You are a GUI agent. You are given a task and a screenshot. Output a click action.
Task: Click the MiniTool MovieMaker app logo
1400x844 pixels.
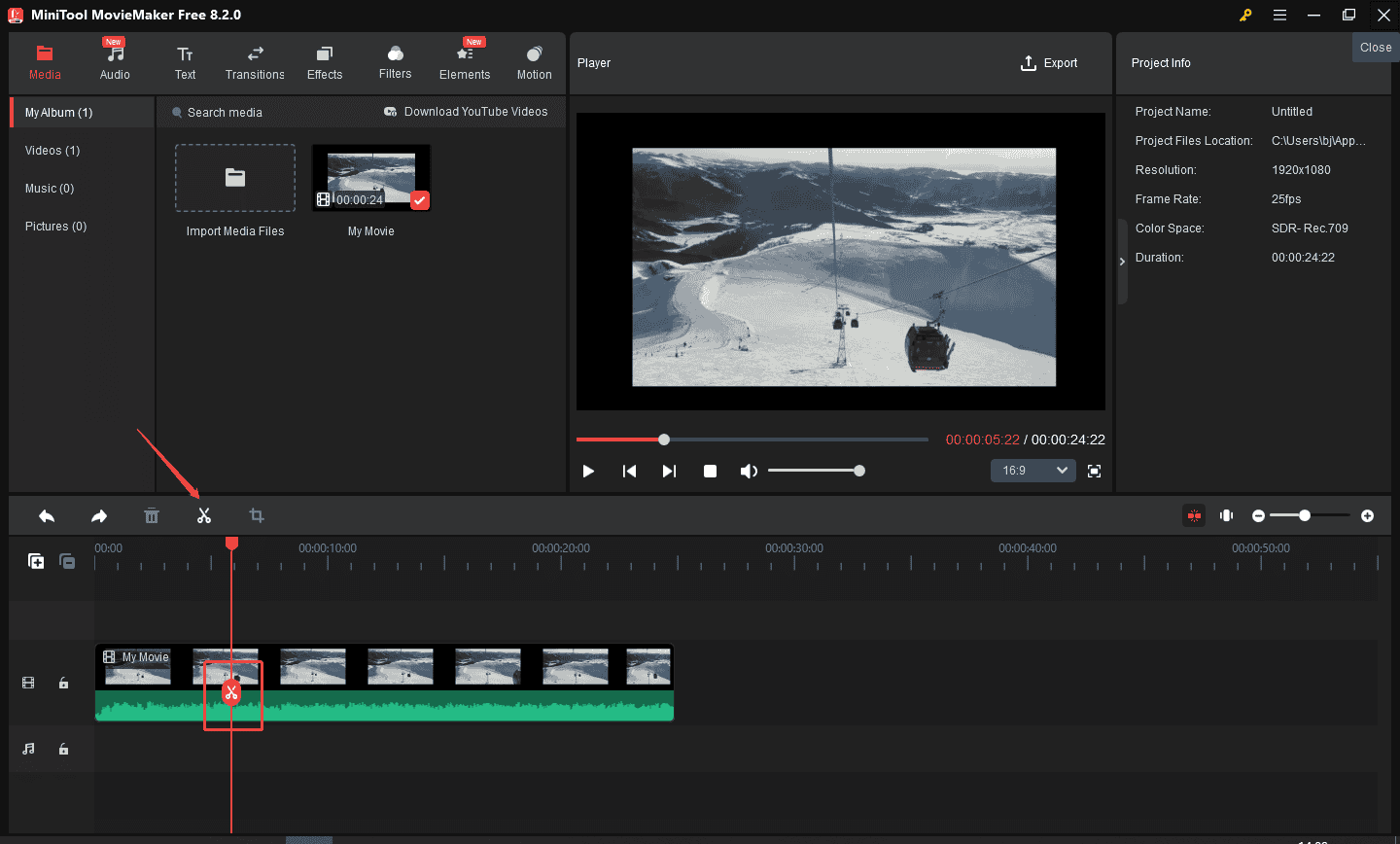(x=16, y=15)
